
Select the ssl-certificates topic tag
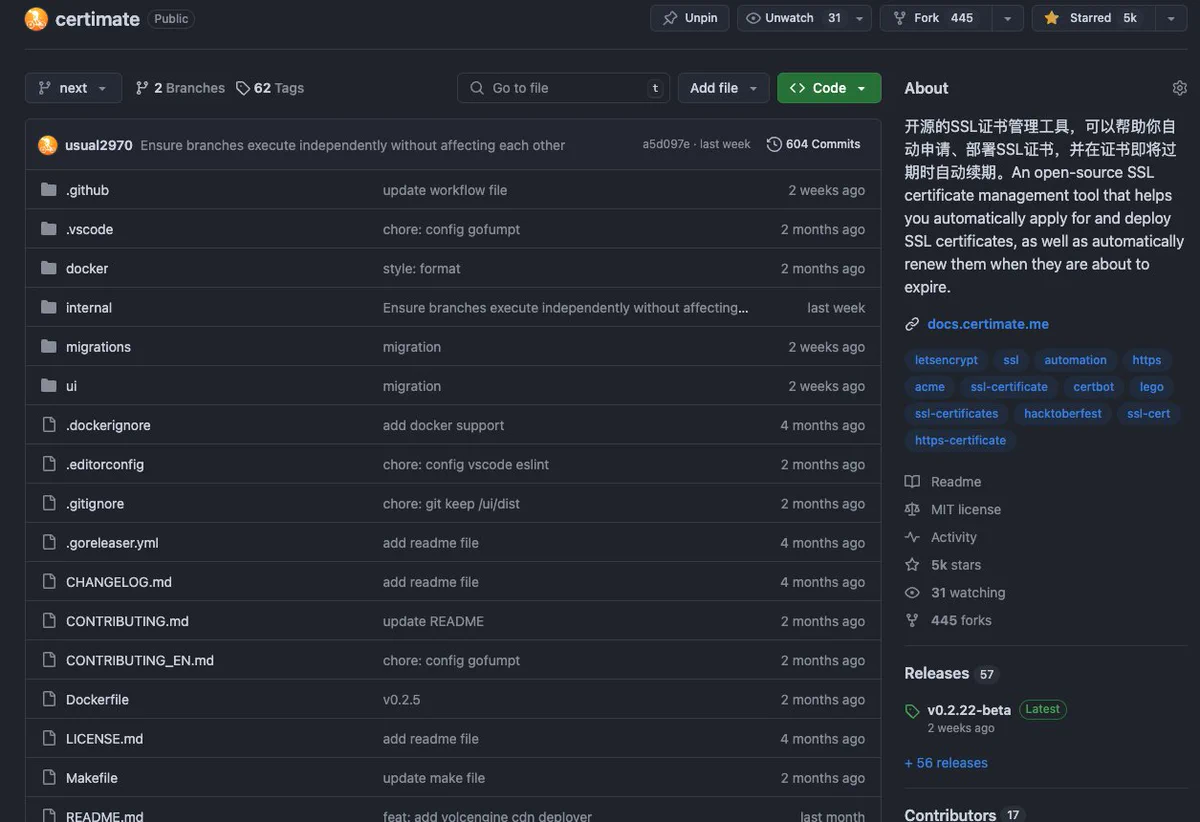(x=957, y=413)
